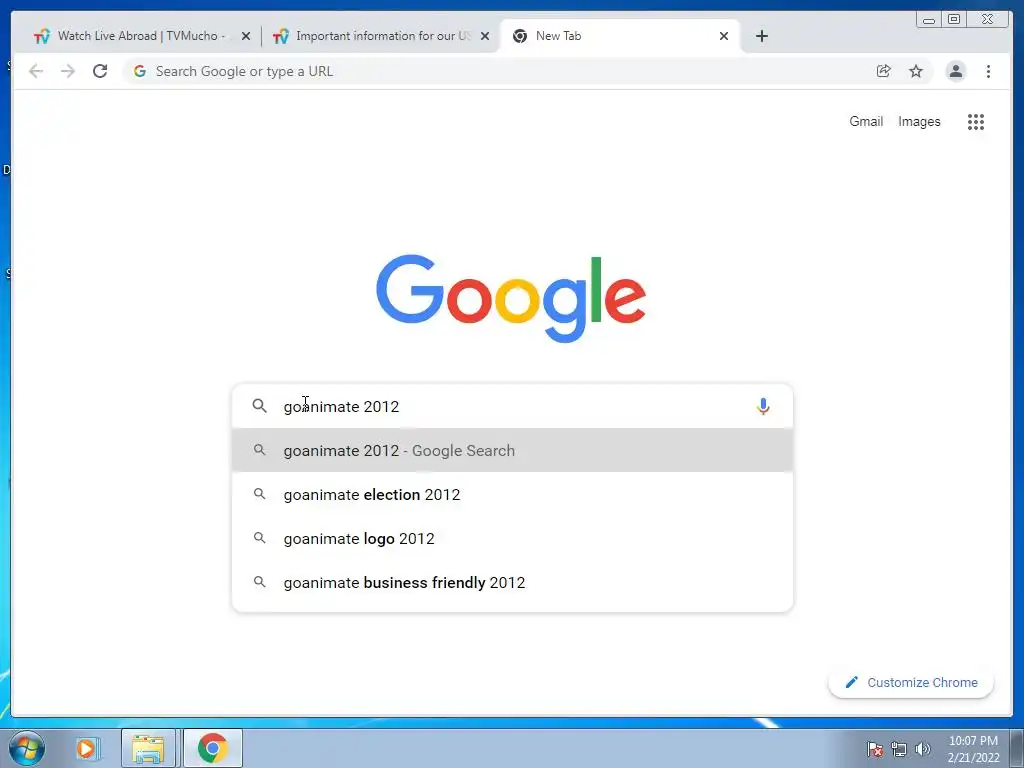1024x768 pixels.
Task: Open the Windows Explorer taskbar icon
Action: 148,748
